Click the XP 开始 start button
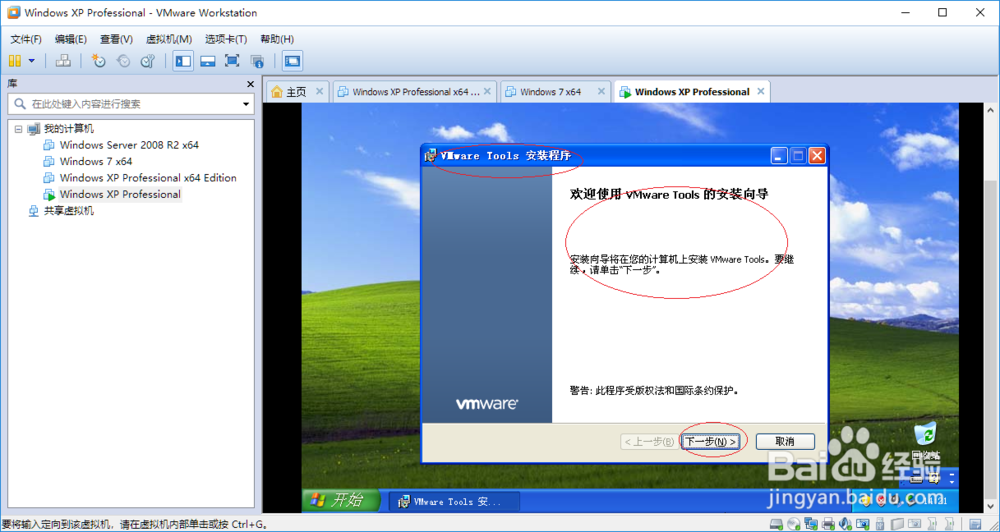1000x532 pixels. point(341,501)
